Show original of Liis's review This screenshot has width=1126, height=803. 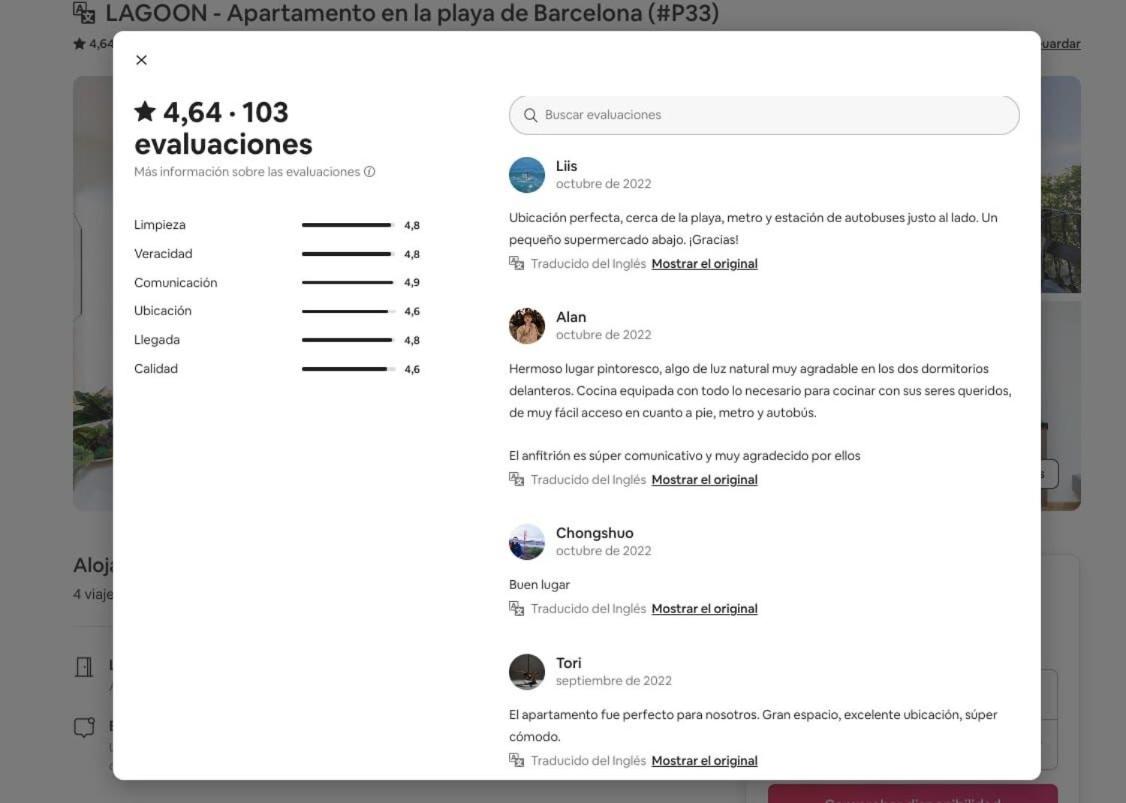point(704,264)
